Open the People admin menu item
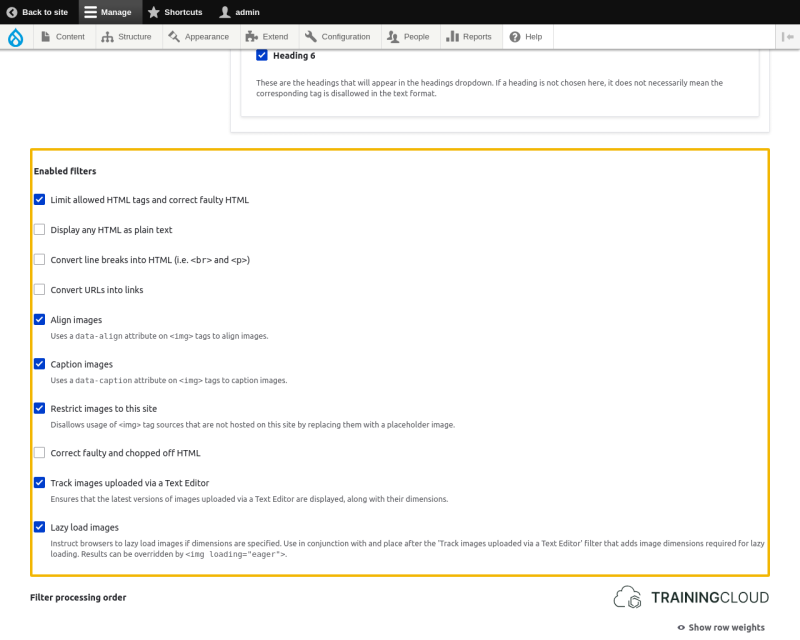Screen dimensions: 800x640 pos(409,37)
